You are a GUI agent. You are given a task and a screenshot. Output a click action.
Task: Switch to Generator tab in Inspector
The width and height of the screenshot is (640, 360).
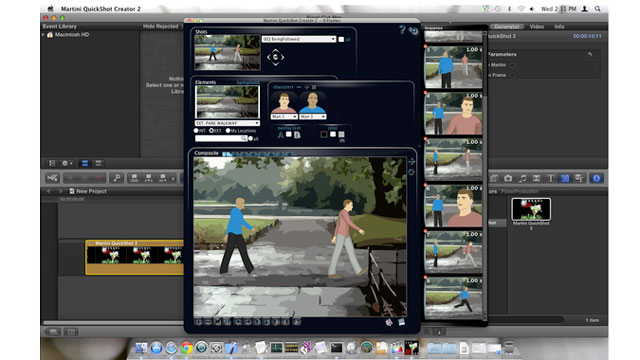point(506,27)
